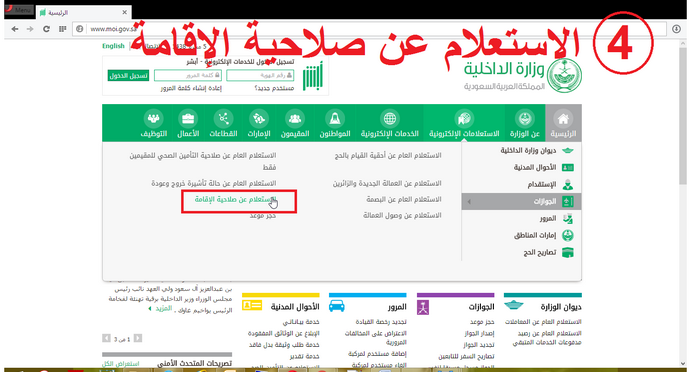The image size is (691, 372).
Task: Open المواطنون nav icon
Action: (x=334, y=119)
